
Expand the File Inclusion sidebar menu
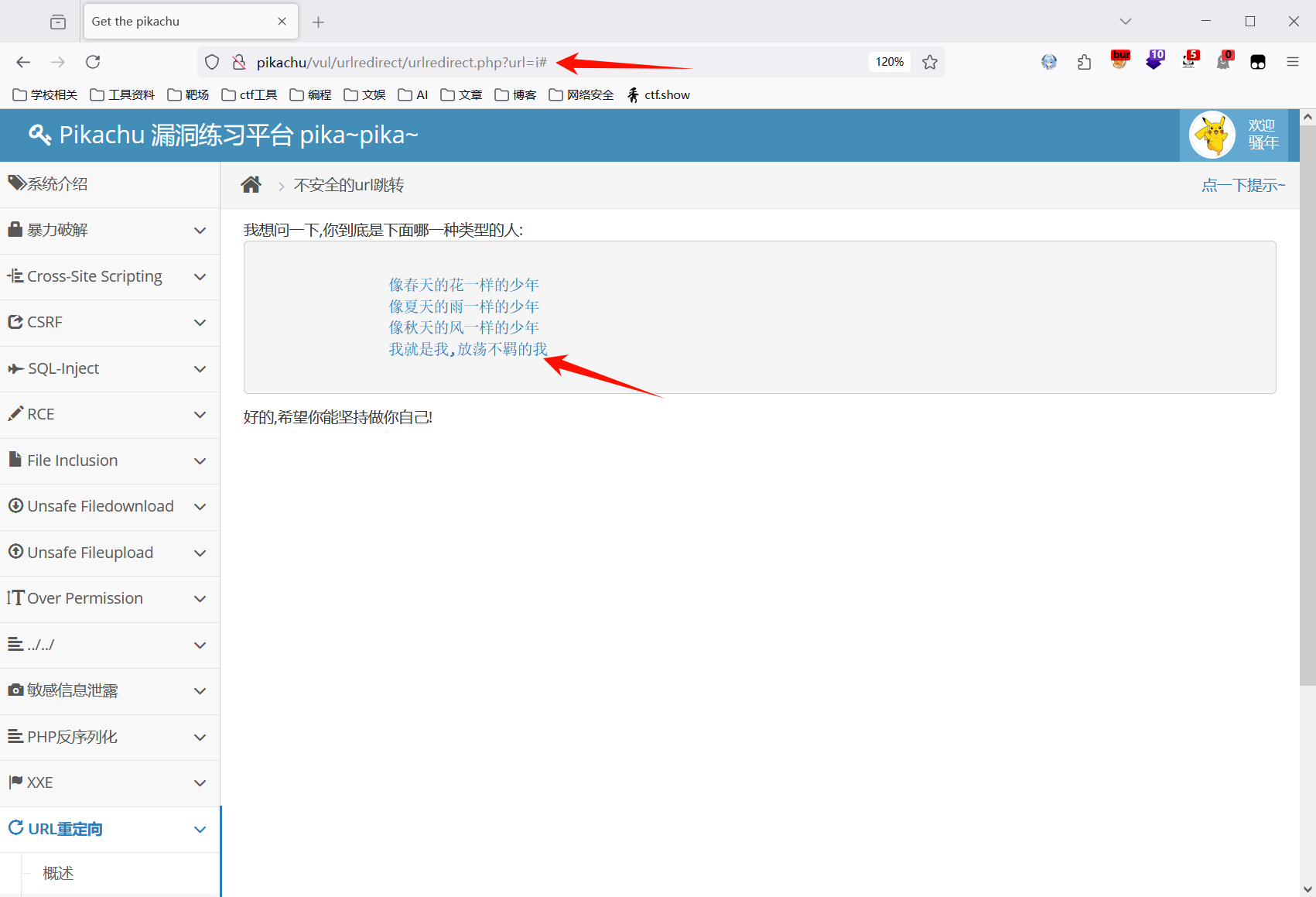110,460
